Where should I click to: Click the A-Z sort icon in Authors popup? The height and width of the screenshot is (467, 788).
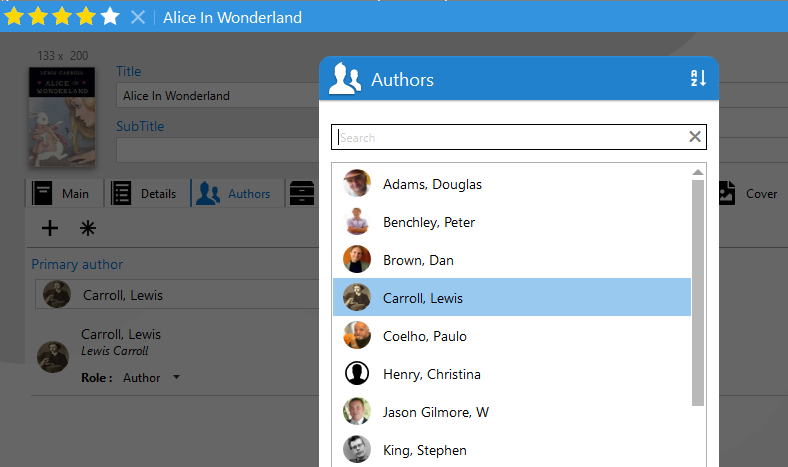pyautogui.click(x=698, y=79)
